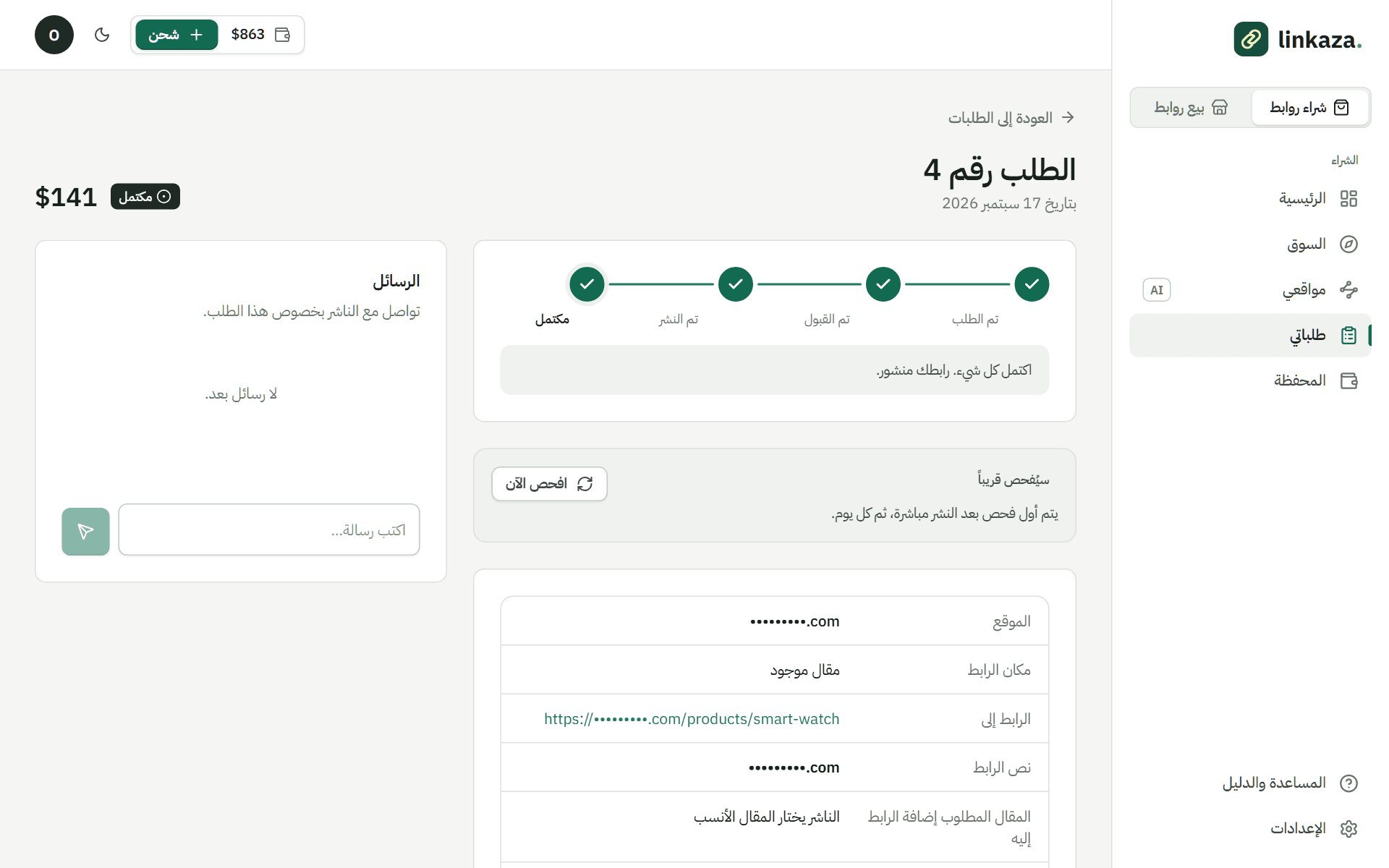Viewport: 1389px width, 868px height.
Task: Click the الطلب رقم 4 heading
Action: click(x=1000, y=170)
